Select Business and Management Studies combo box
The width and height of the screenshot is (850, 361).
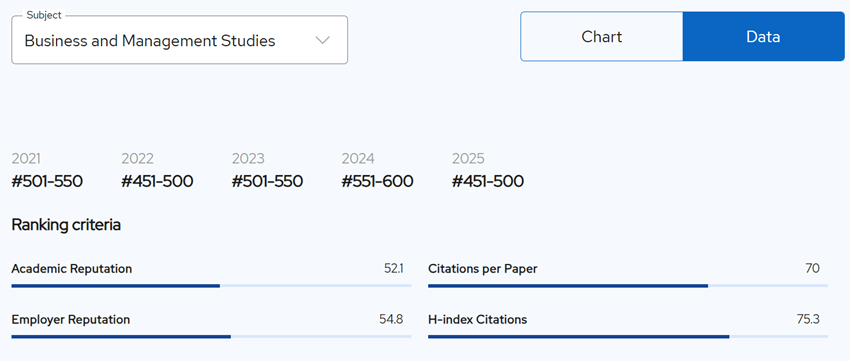pyautogui.click(x=179, y=40)
